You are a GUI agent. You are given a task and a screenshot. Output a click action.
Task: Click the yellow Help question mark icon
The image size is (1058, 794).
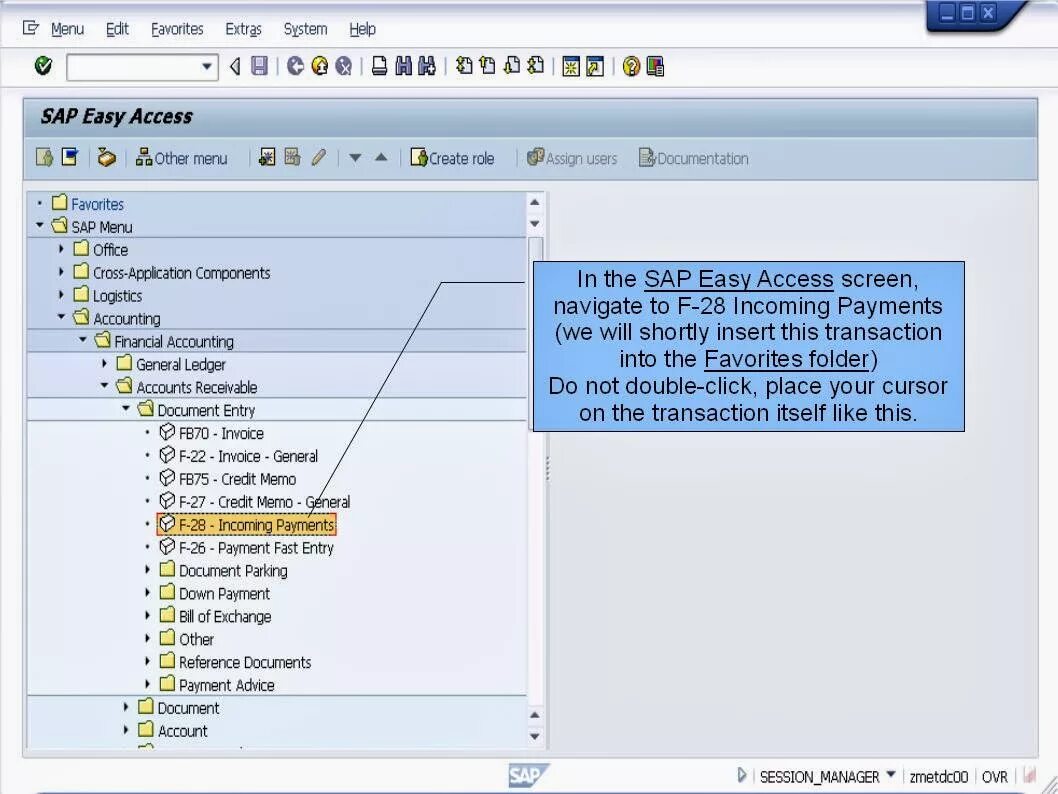(631, 66)
